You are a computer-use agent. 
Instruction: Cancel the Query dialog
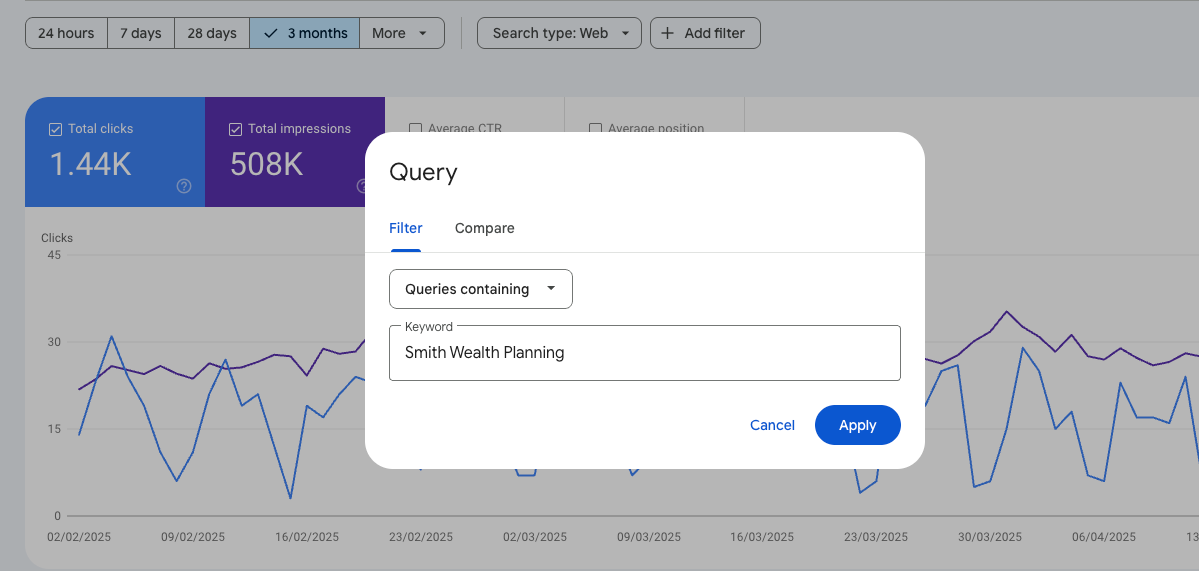click(x=772, y=425)
